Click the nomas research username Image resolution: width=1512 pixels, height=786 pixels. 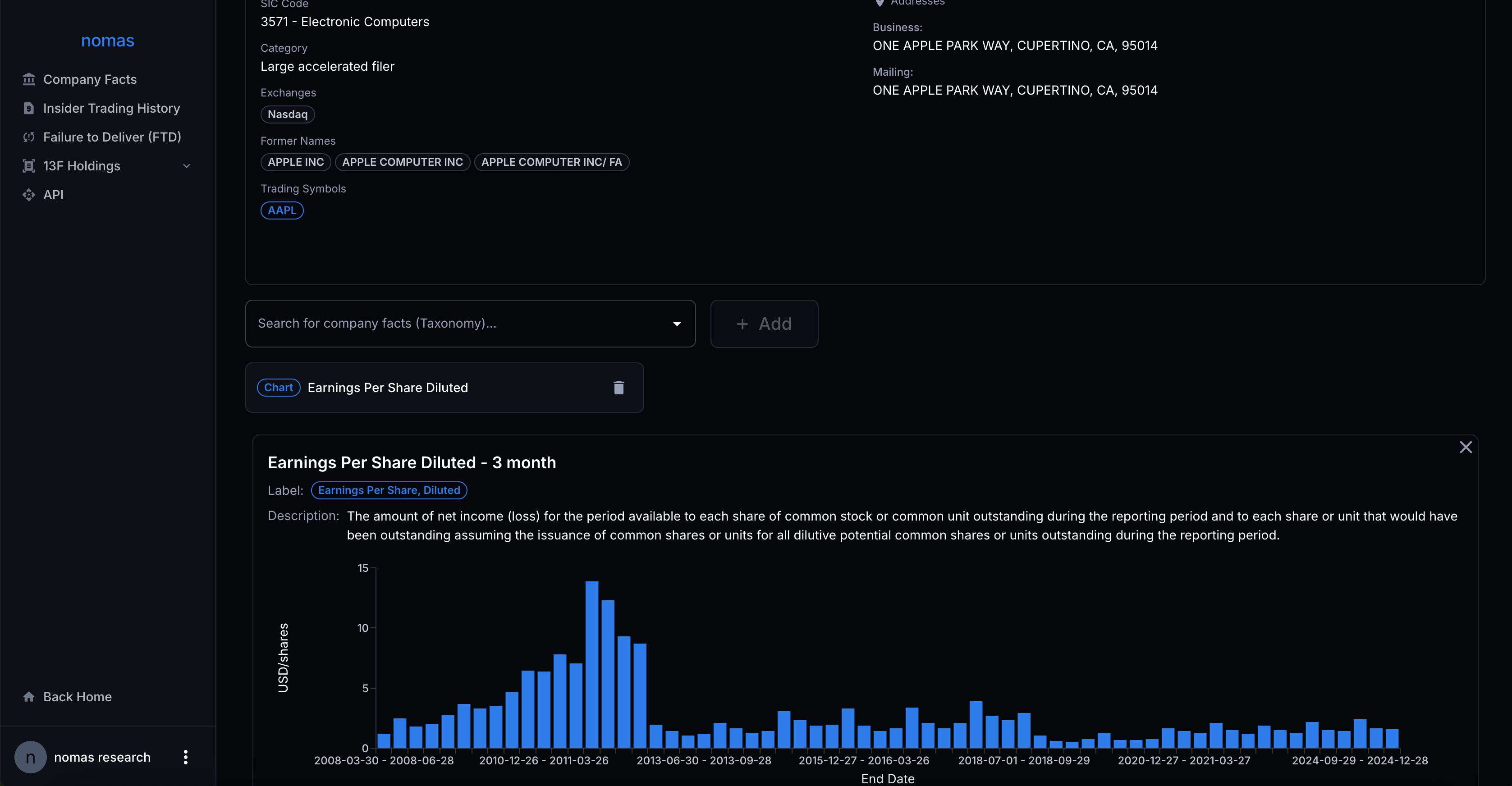pyautogui.click(x=102, y=757)
